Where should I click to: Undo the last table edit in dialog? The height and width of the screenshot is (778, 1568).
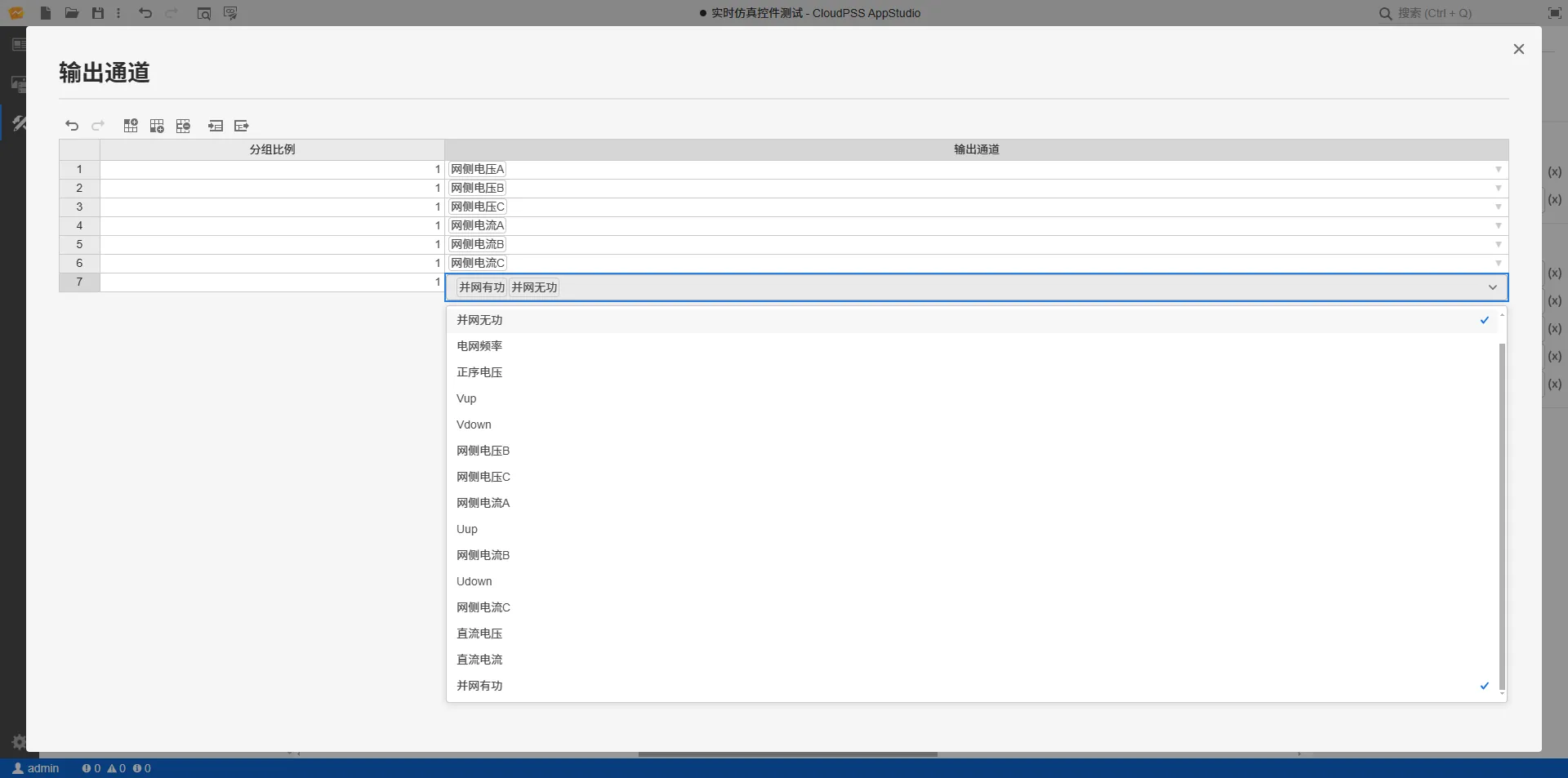72,126
